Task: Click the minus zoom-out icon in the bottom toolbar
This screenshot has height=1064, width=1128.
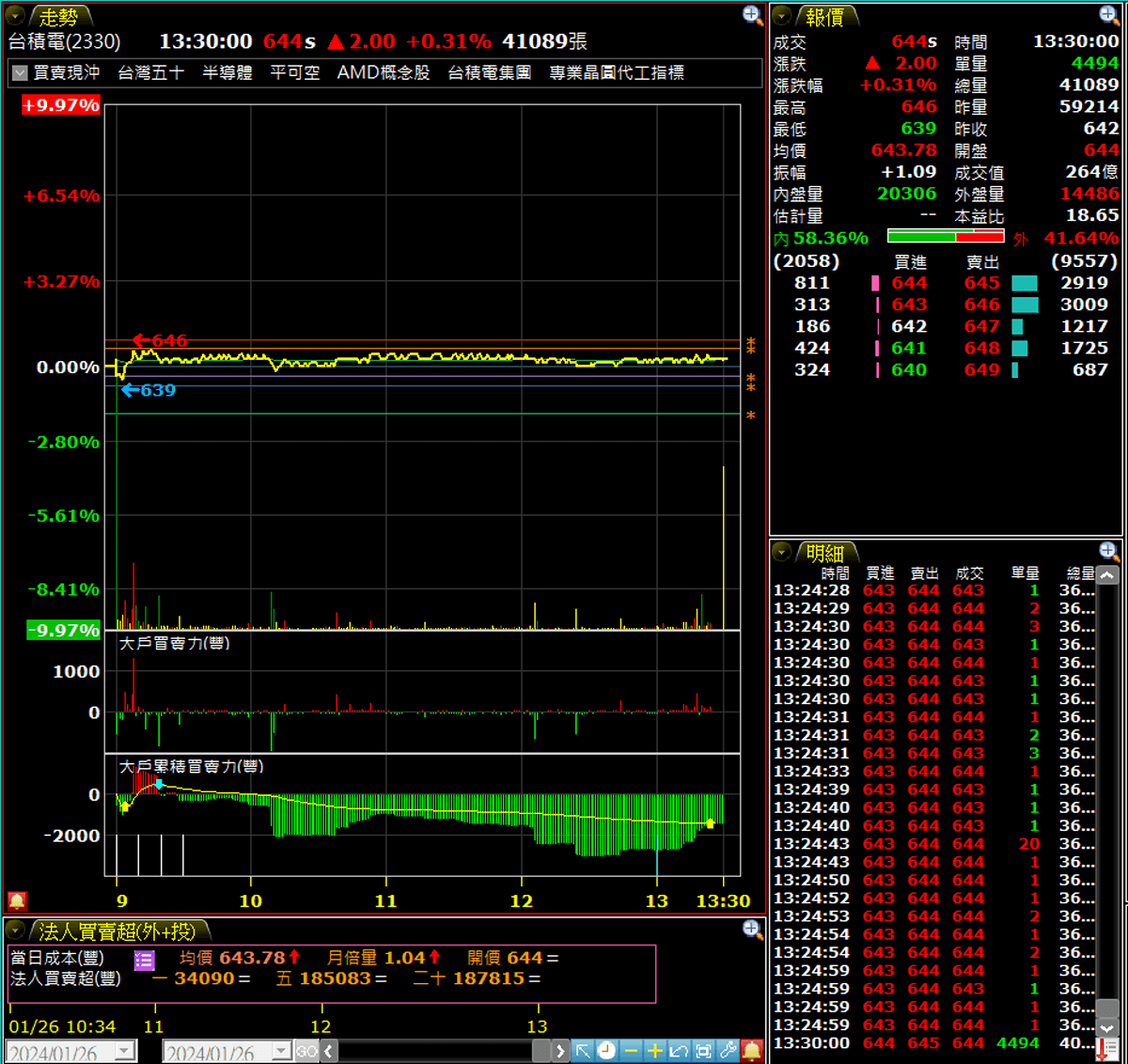Action: [x=631, y=1051]
